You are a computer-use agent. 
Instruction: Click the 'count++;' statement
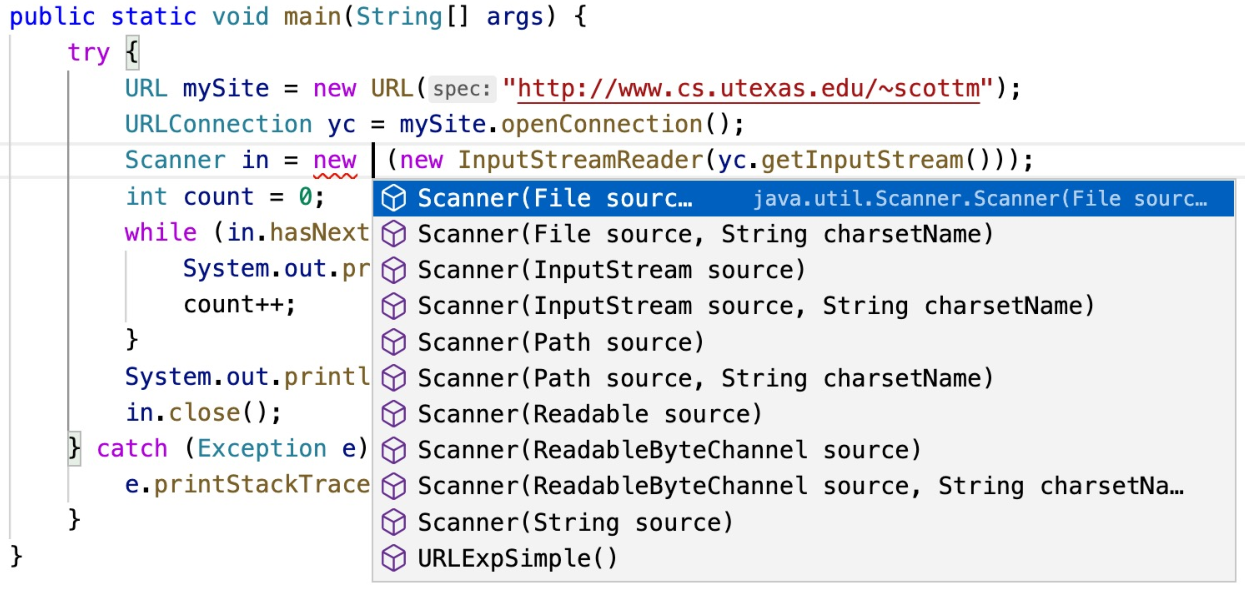coord(240,305)
